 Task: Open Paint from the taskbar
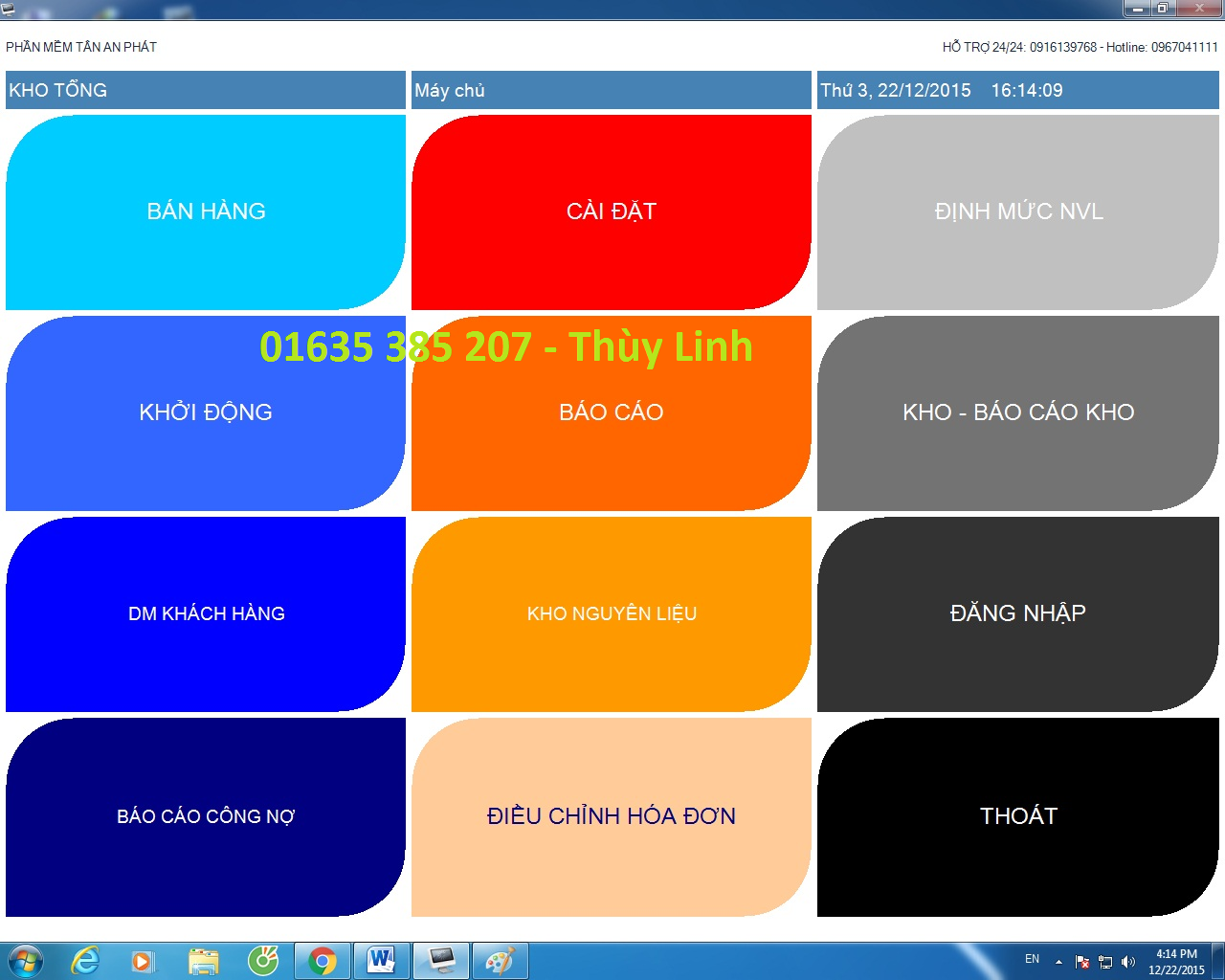point(500,961)
